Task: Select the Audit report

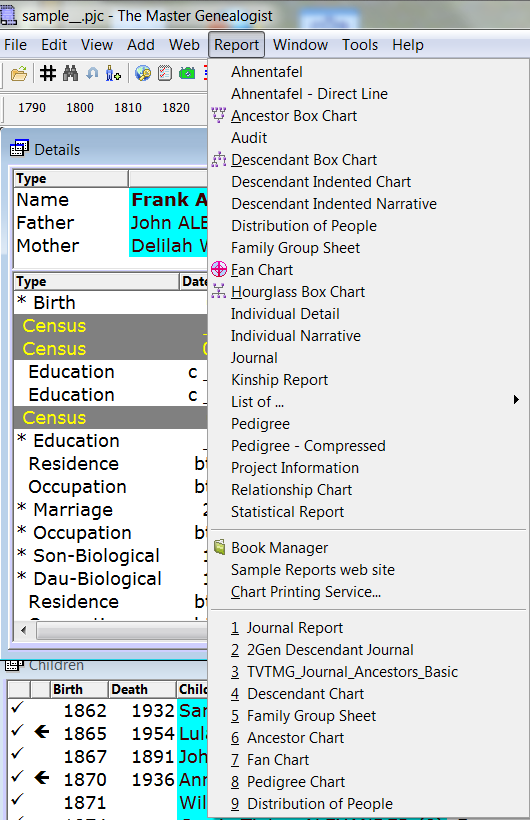Action: 249,138
